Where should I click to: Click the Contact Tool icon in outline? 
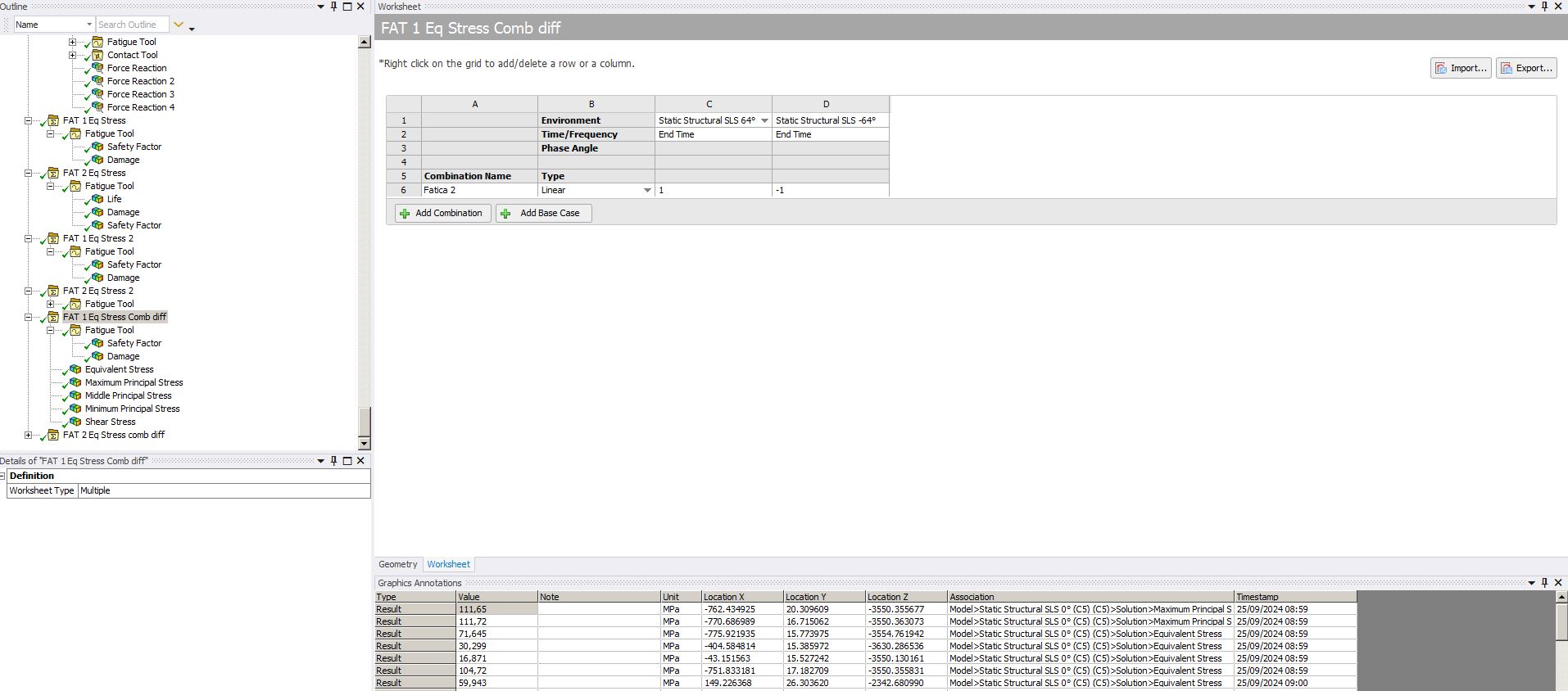(x=97, y=55)
